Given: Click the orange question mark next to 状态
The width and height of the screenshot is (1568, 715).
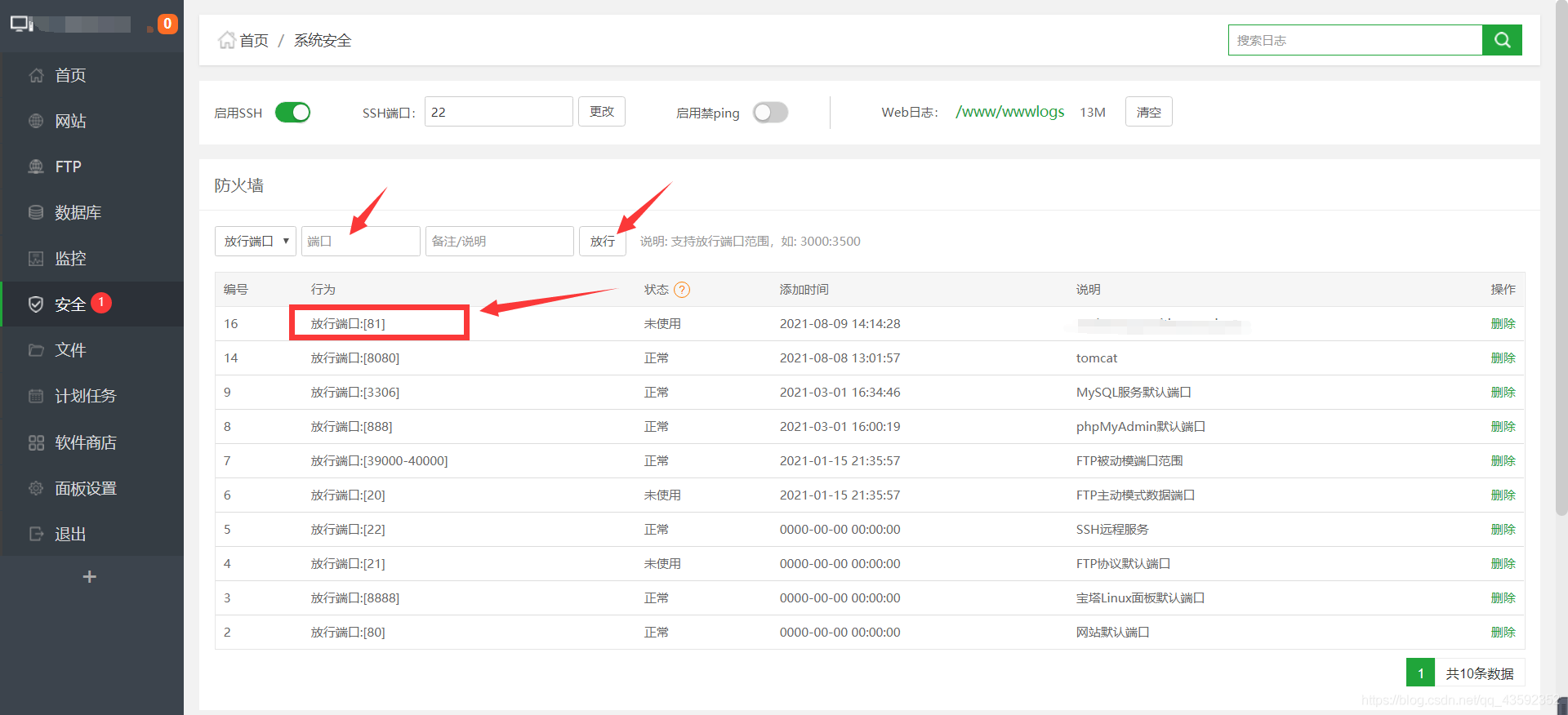Looking at the screenshot, I should coord(682,290).
